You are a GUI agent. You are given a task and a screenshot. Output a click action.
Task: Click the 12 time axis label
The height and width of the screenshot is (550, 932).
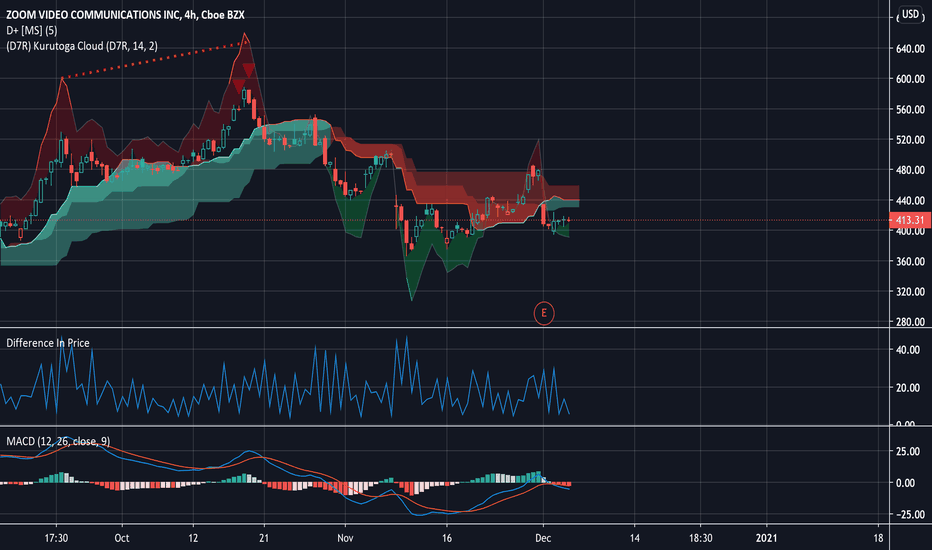(x=193, y=538)
